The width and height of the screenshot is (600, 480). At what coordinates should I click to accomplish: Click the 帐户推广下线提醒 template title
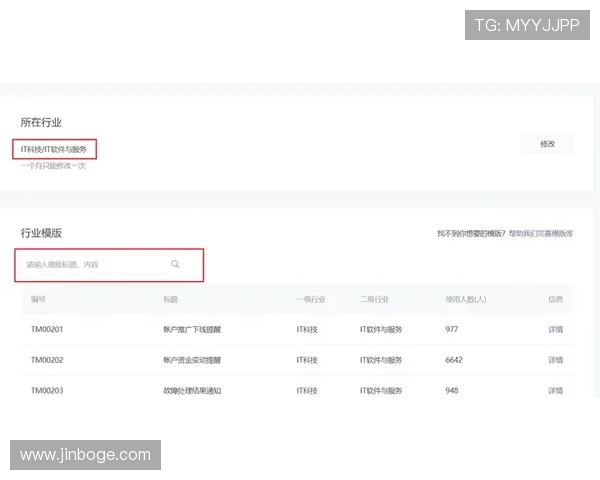191,329
